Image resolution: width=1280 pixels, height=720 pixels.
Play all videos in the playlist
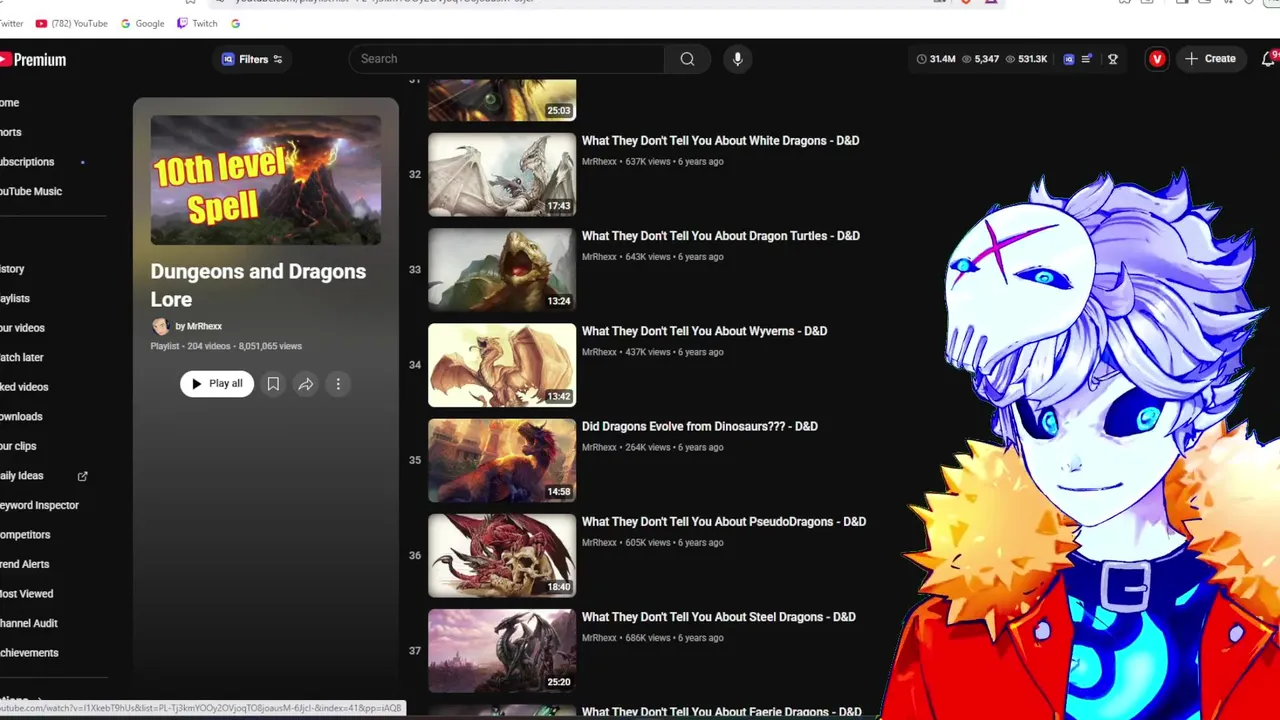(x=217, y=384)
